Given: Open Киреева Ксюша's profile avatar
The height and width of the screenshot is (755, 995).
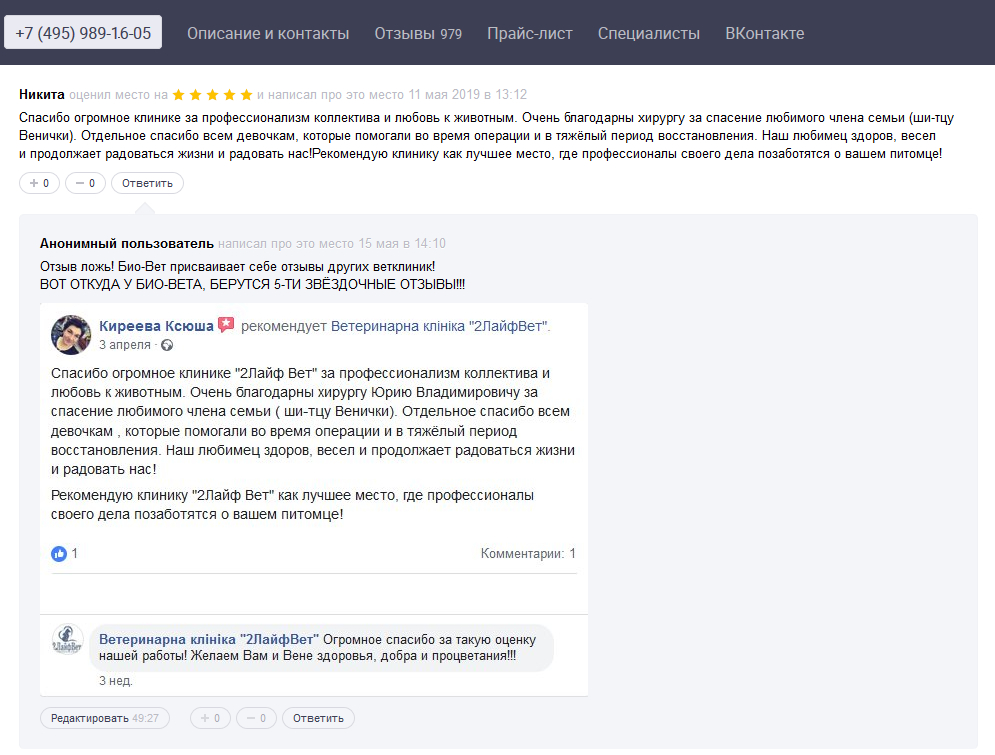Looking at the screenshot, I should tap(70, 334).
